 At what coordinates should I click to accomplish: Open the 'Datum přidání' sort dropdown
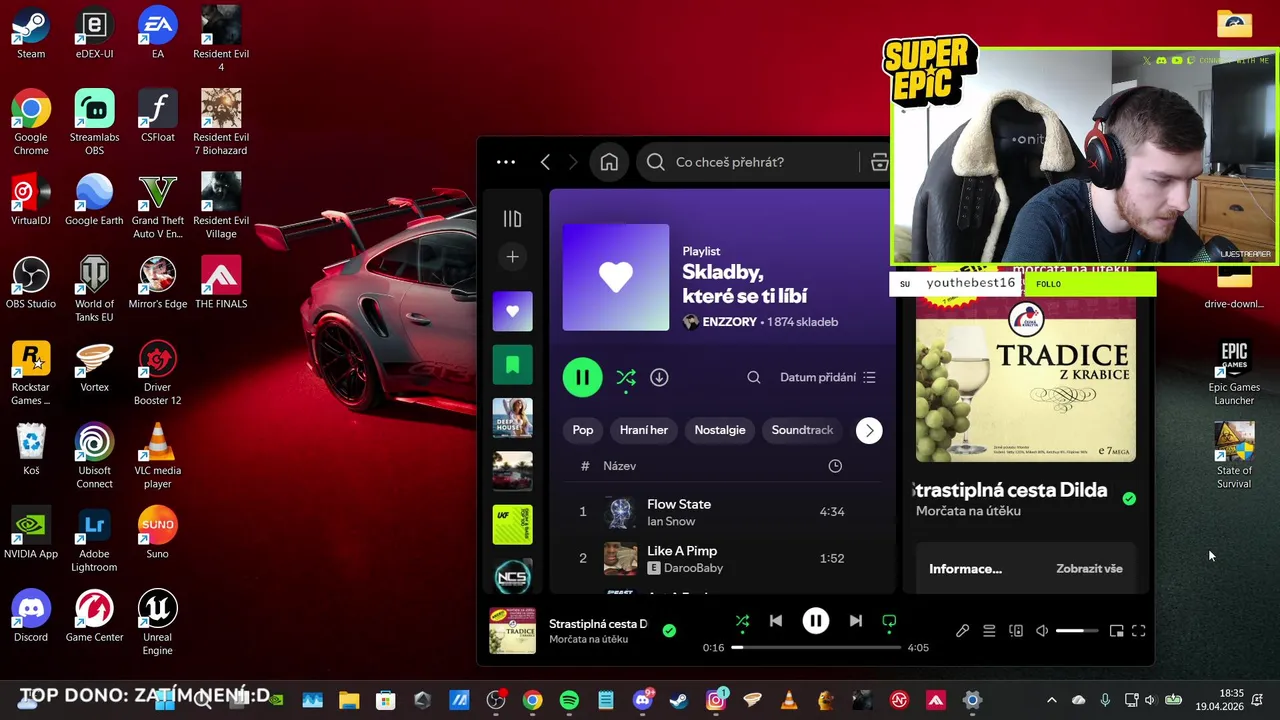click(828, 377)
